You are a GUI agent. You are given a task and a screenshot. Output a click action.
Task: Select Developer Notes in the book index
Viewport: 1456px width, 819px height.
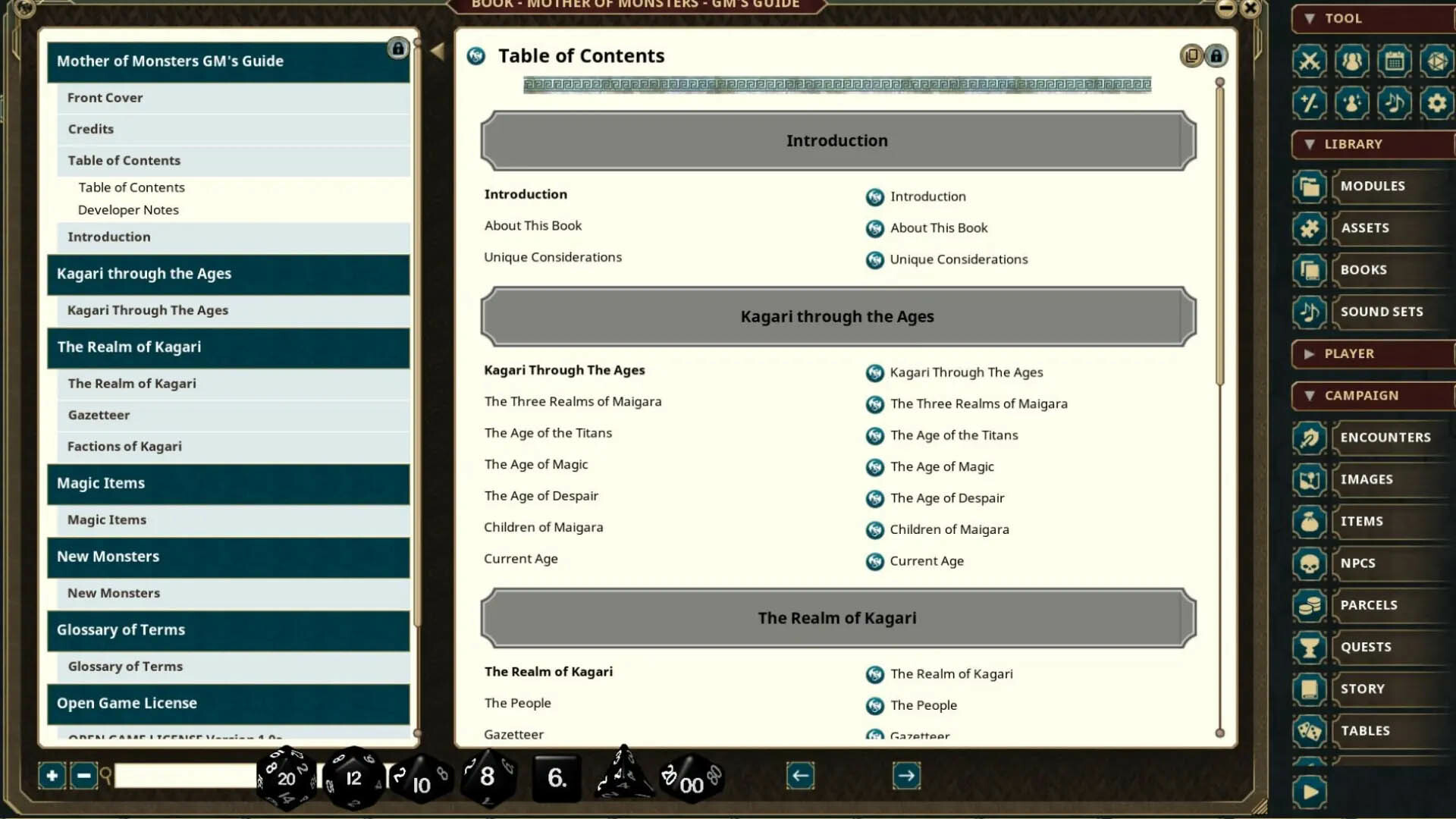click(x=128, y=209)
